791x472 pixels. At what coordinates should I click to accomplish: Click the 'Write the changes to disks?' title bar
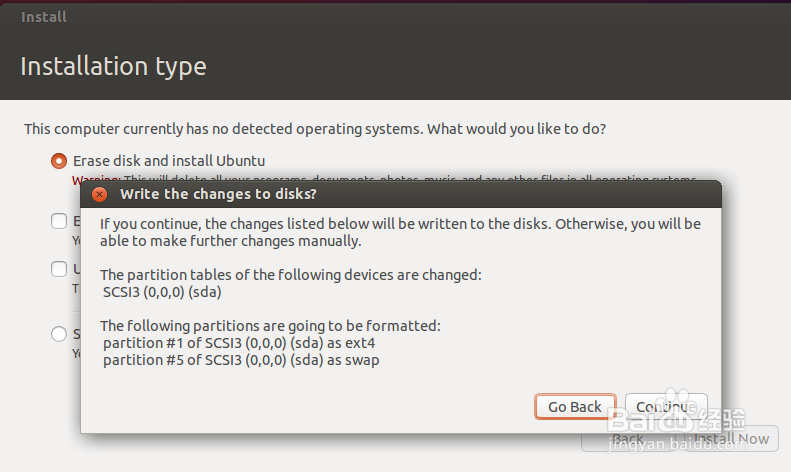pos(401,194)
